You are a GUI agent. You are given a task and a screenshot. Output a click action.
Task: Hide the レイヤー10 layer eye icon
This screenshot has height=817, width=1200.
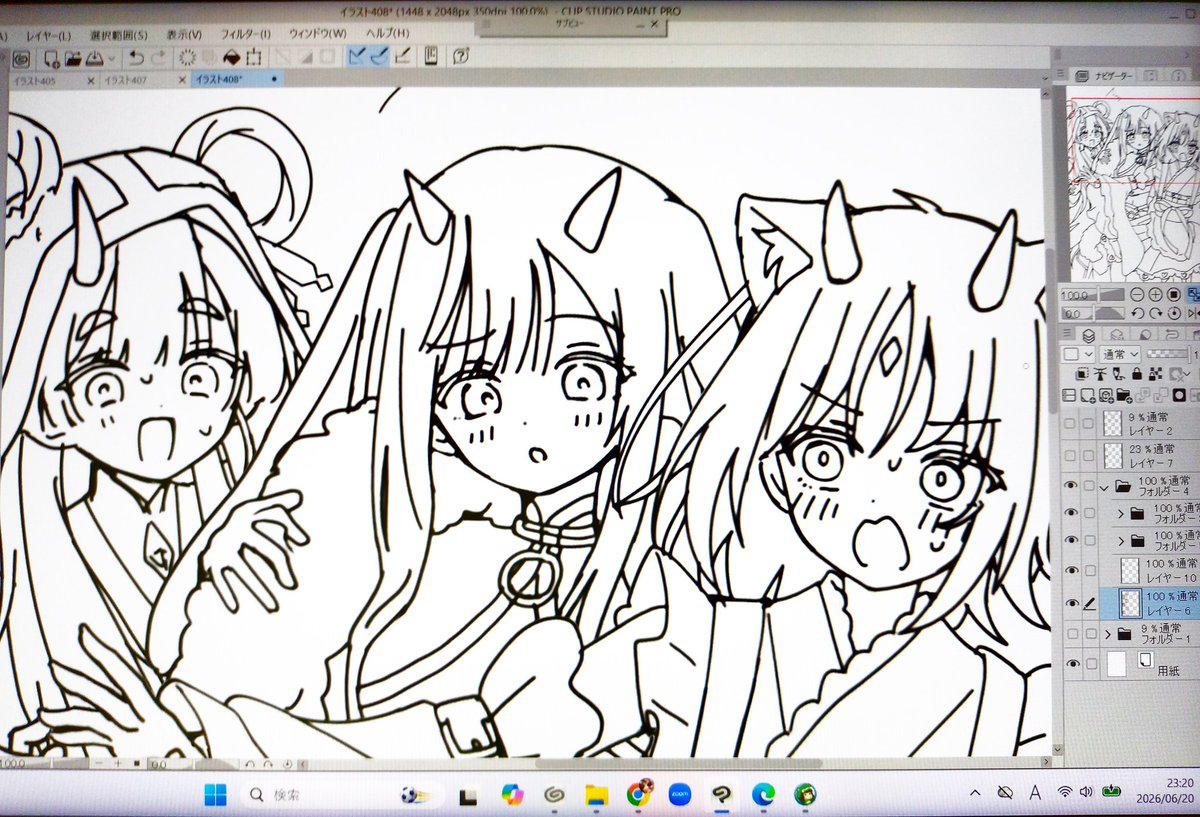1071,570
